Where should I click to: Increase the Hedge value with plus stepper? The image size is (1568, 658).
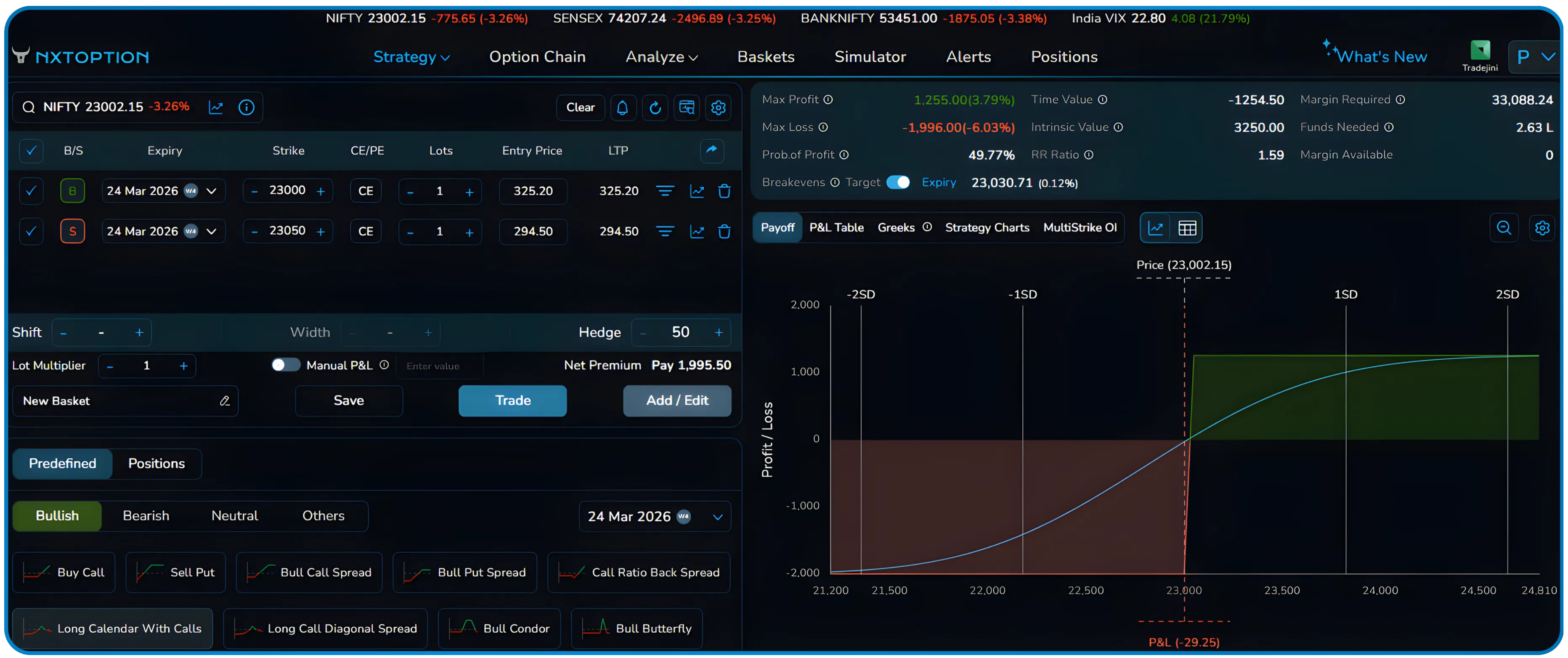(x=718, y=332)
